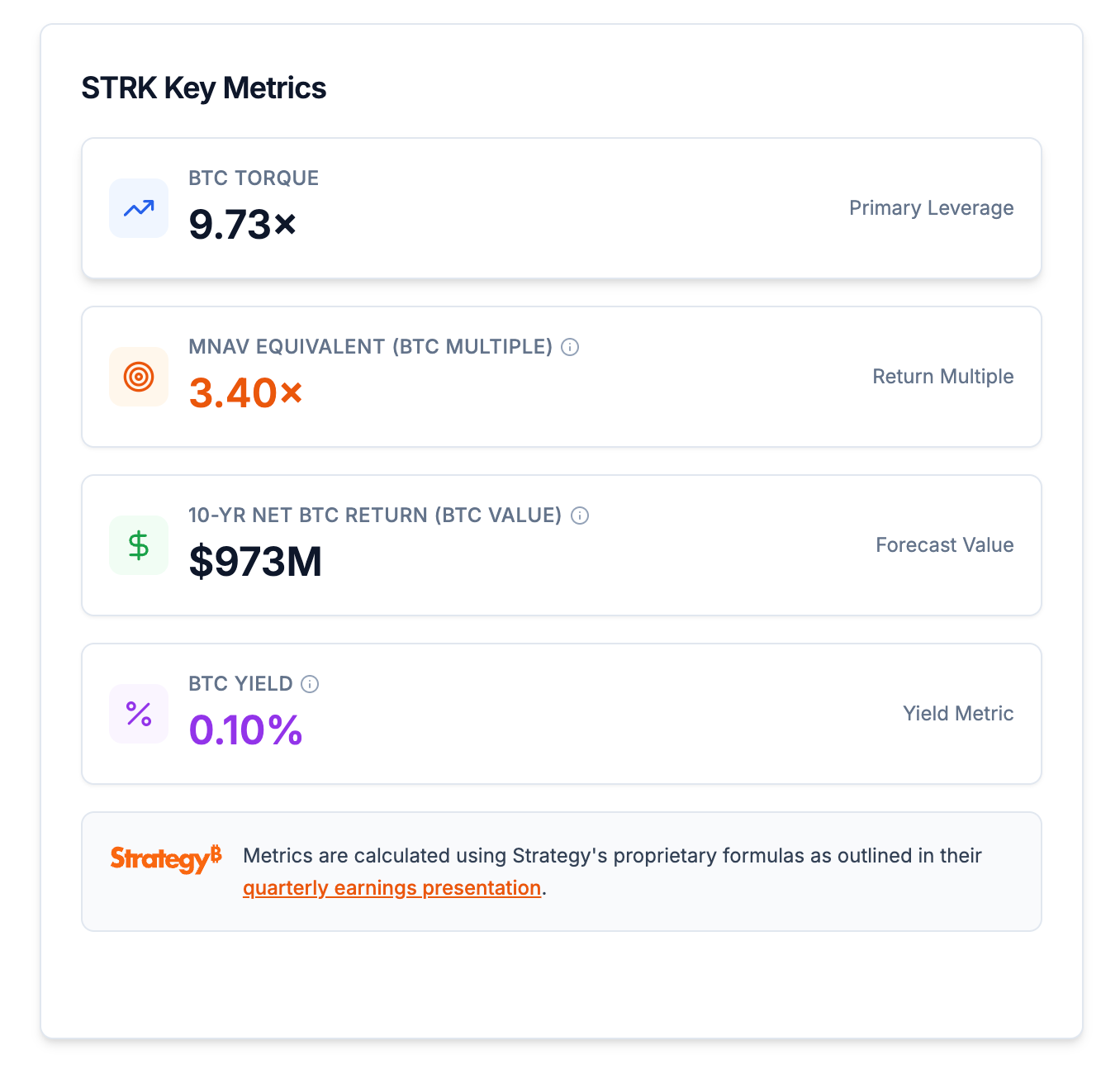The height and width of the screenshot is (1074, 1120).
Task: Select the 0.10% yield value
Action: 245,730
